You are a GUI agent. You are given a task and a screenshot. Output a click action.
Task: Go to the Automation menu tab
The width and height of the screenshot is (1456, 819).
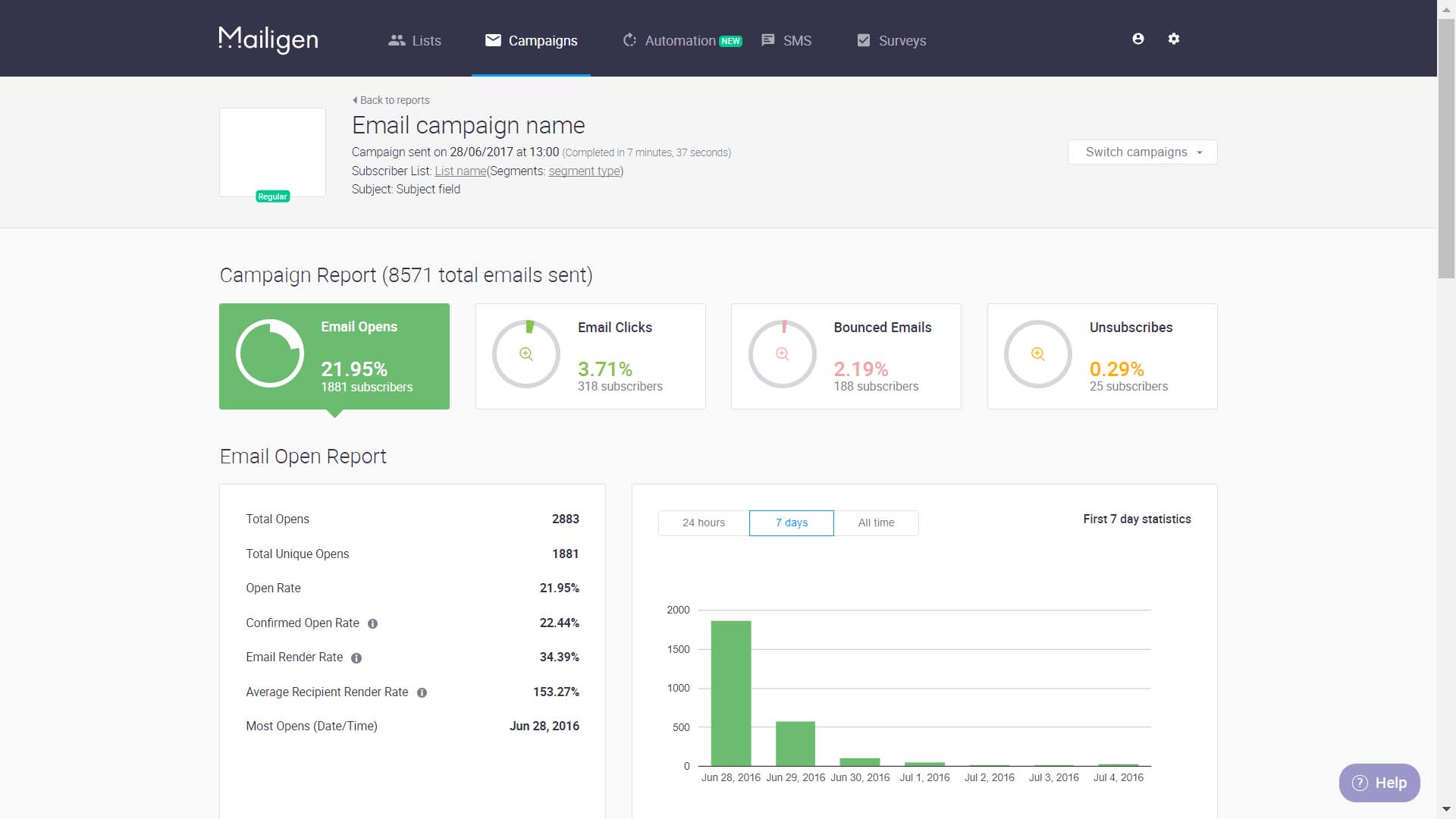(680, 41)
